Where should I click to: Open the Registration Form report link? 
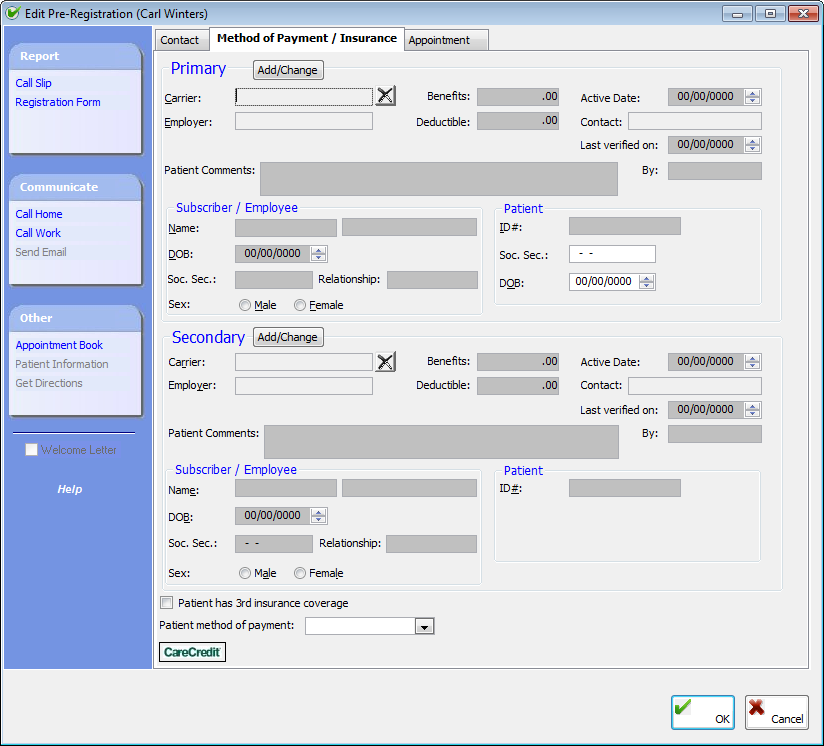(58, 102)
